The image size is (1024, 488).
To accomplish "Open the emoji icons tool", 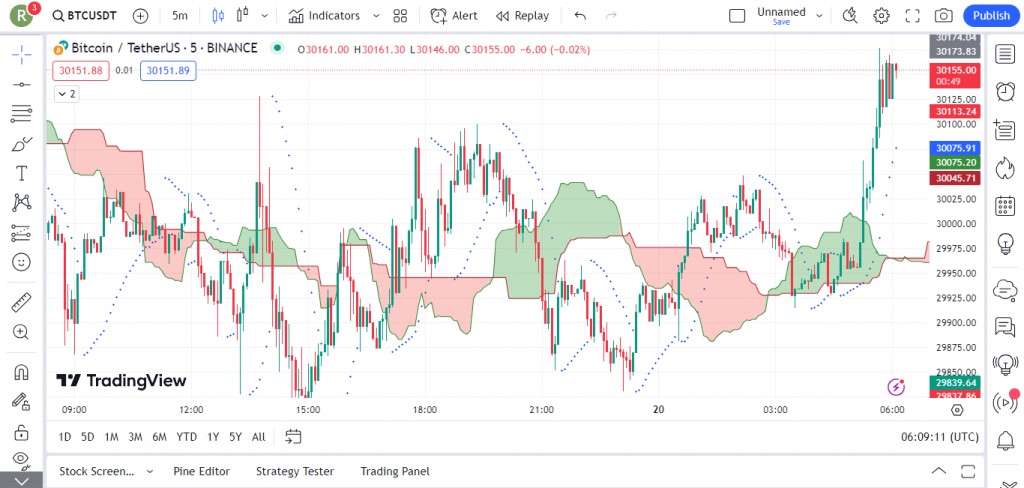I will [22, 262].
